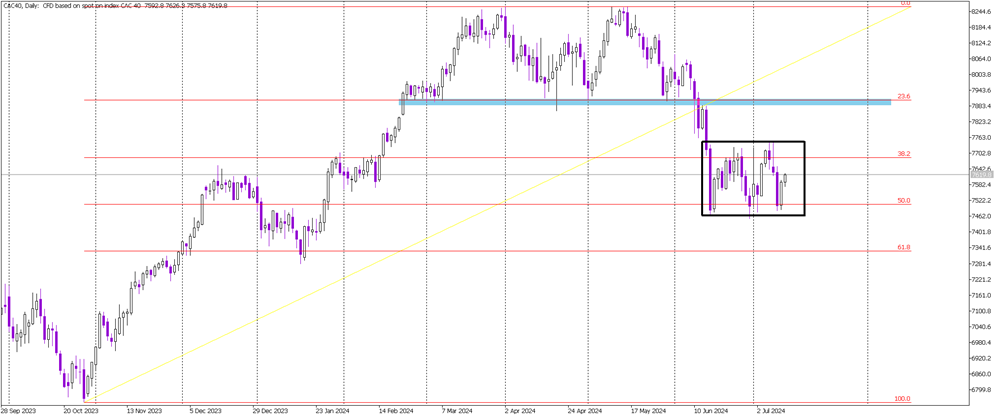The height and width of the screenshot is (417, 1000).
Task: Click the 7582.4 price axis label
Action: (980, 185)
